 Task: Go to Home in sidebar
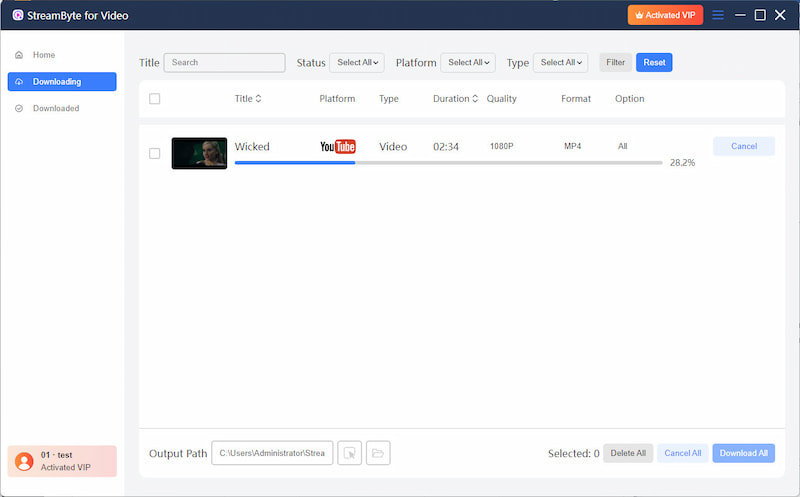click(x=44, y=55)
